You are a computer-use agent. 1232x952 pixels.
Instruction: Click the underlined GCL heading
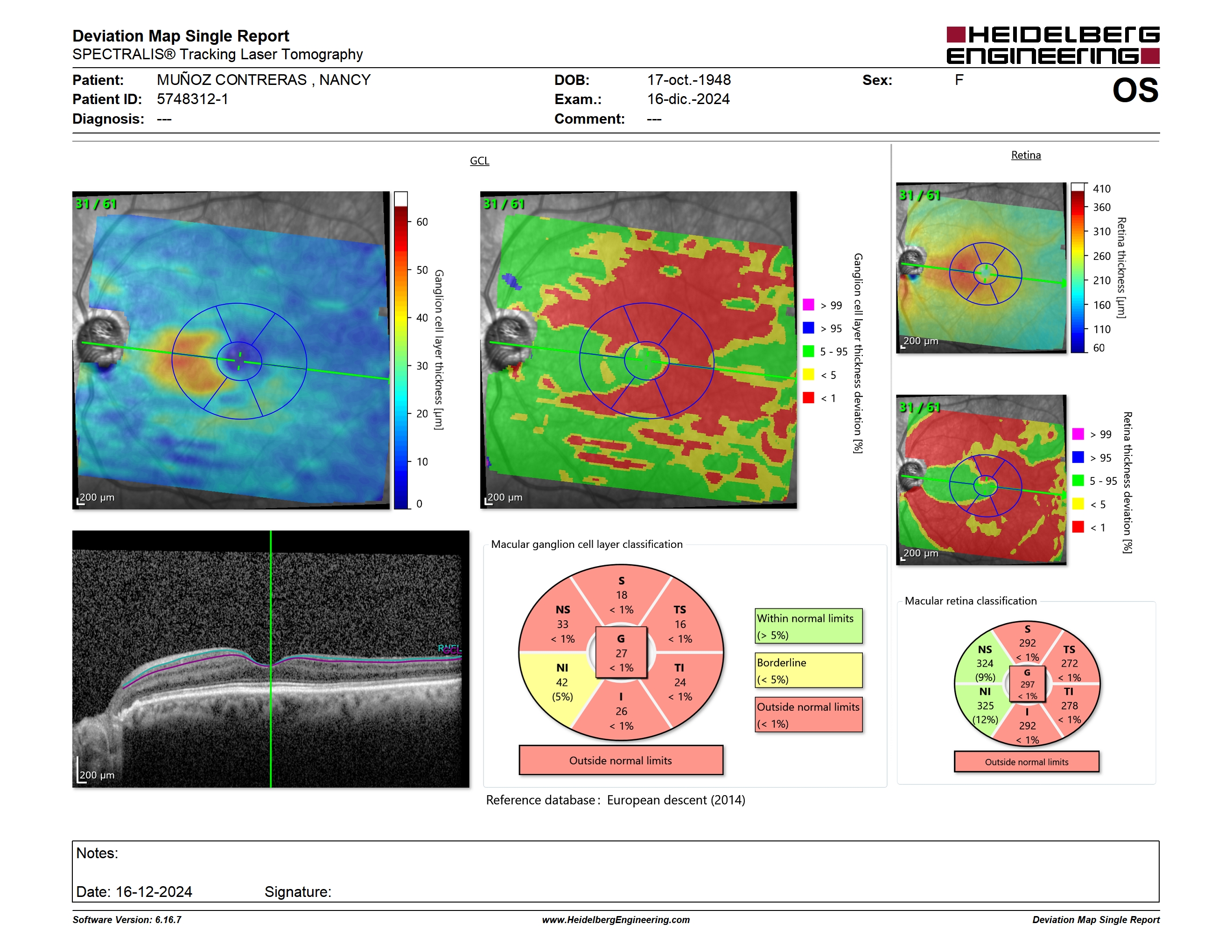(x=479, y=161)
